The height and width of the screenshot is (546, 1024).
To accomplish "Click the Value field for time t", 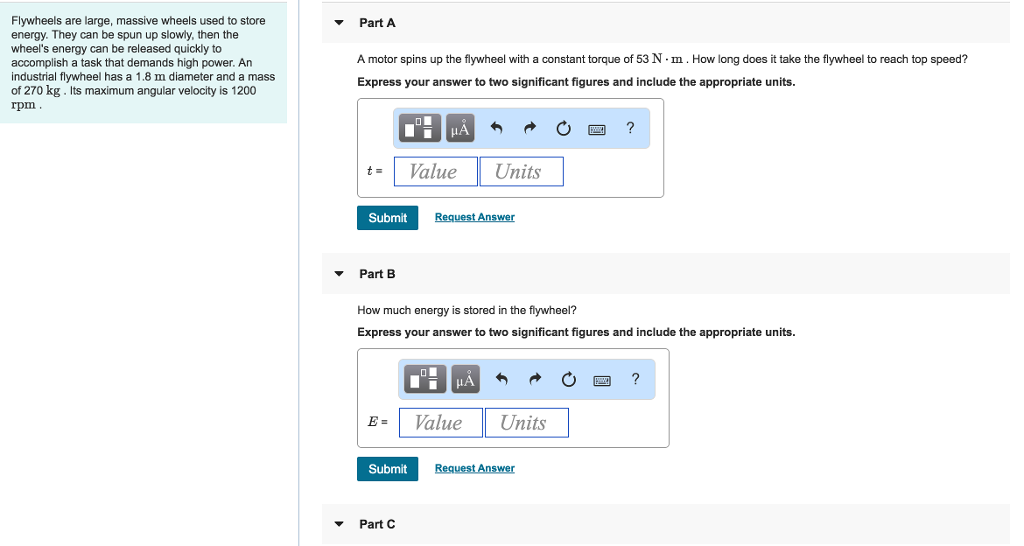I will click(435, 172).
